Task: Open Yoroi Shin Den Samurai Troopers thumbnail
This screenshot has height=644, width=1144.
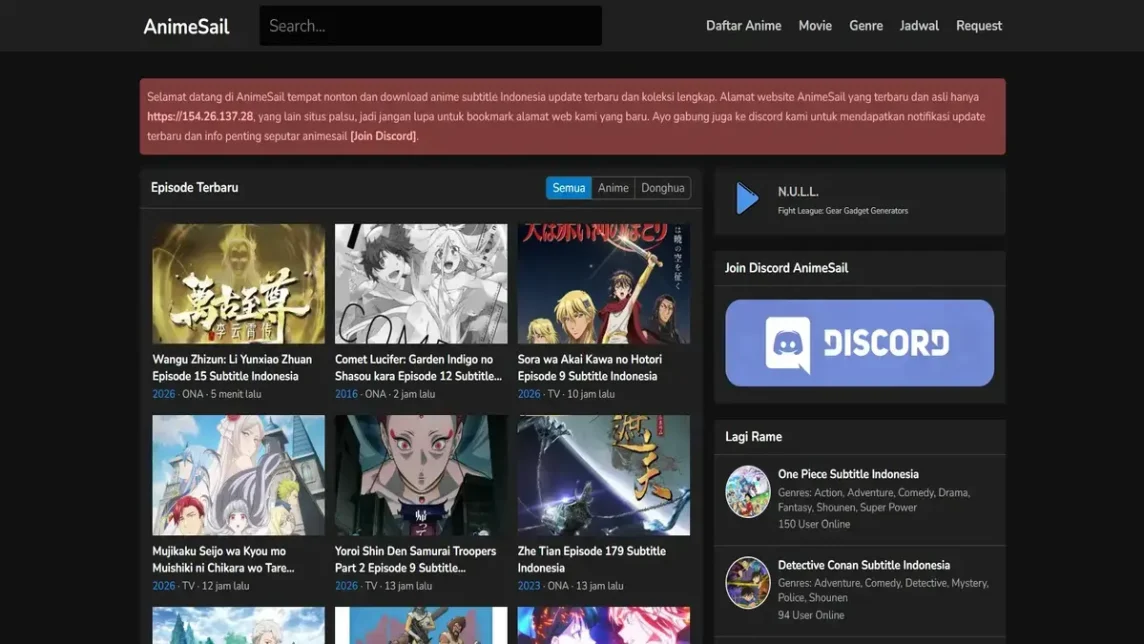Action: [421, 476]
